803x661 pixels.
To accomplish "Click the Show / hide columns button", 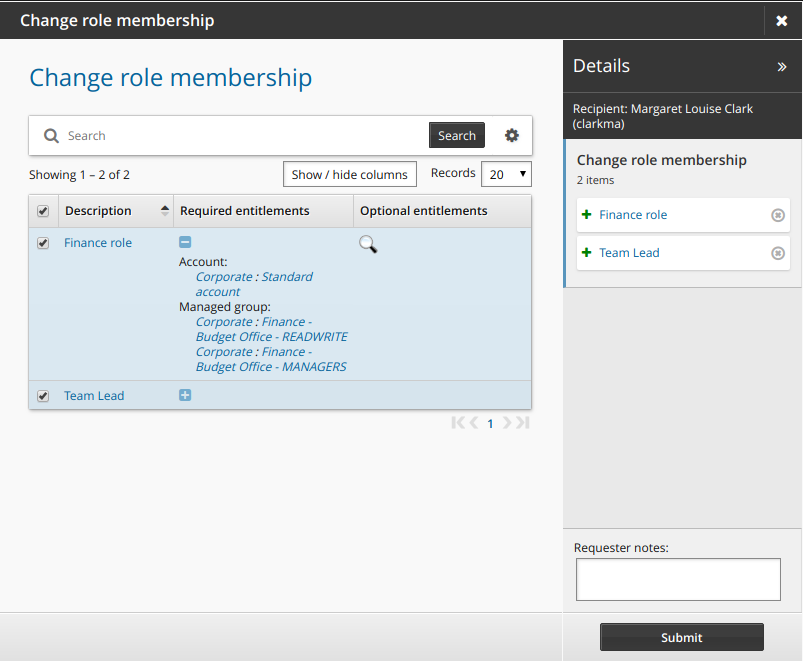I will pyautogui.click(x=350, y=174).
